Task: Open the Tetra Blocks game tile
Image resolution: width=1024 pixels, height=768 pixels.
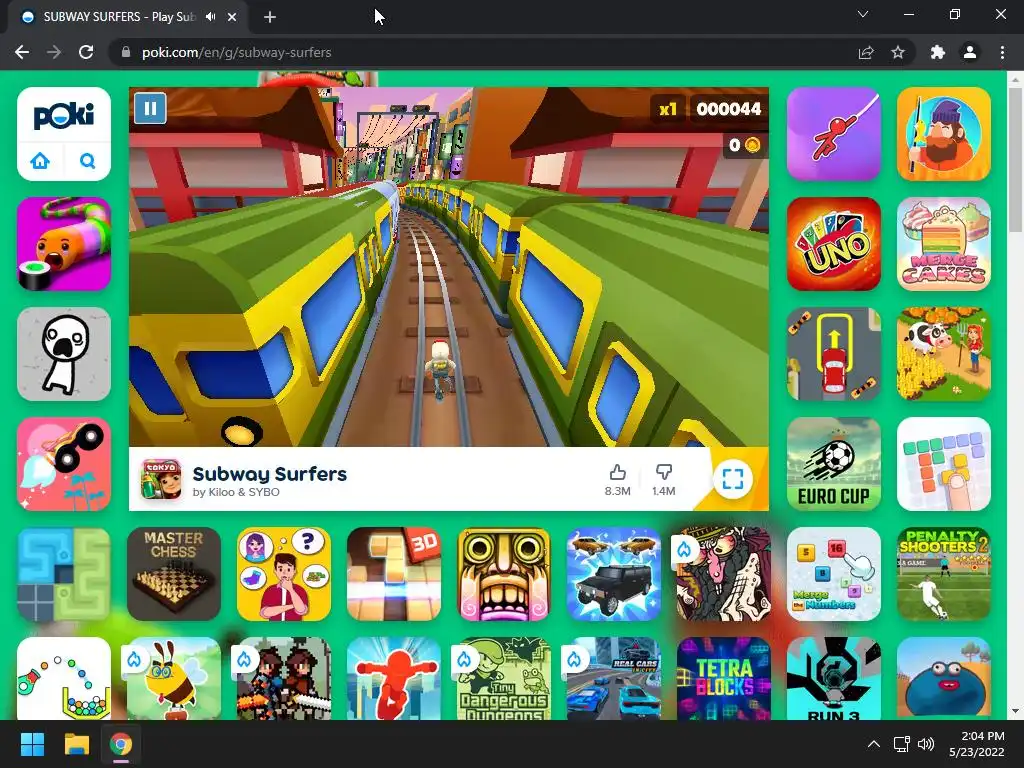Action: (x=724, y=679)
